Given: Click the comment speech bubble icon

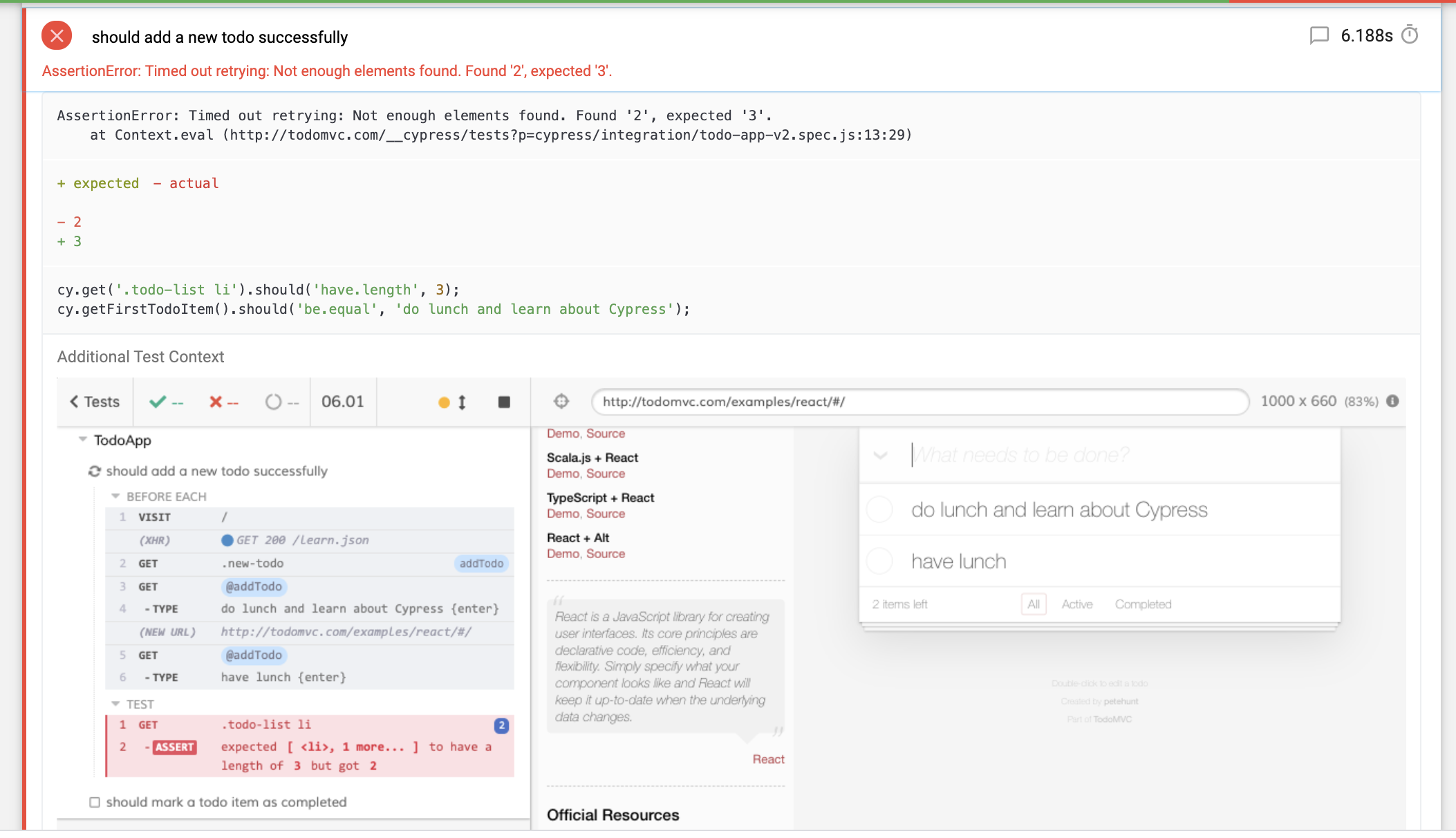Looking at the screenshot, I should tap(1319, 35).
